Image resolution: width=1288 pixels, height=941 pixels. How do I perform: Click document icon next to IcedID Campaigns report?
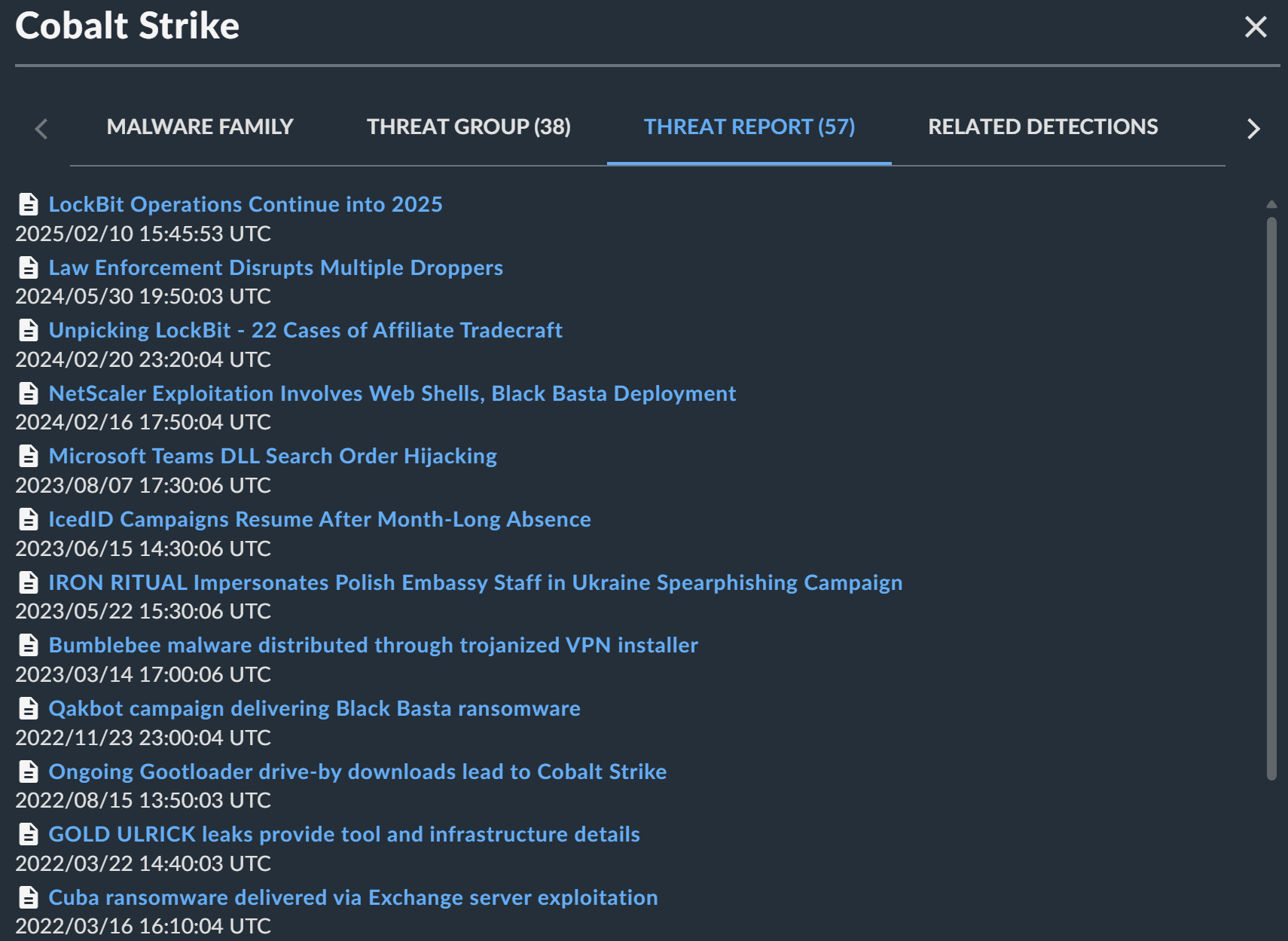(29, 519)
